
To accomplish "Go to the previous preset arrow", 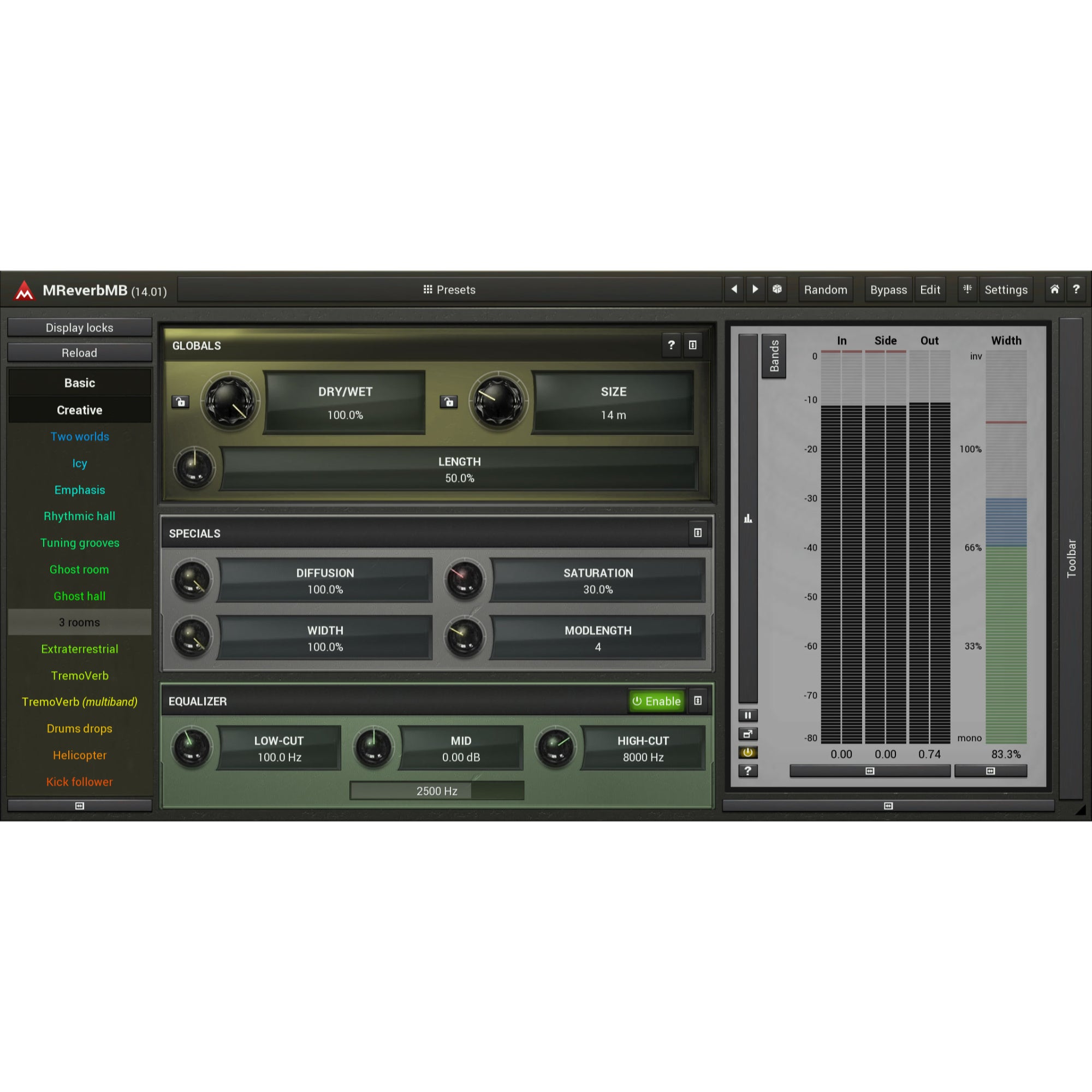I will point(734,289).
